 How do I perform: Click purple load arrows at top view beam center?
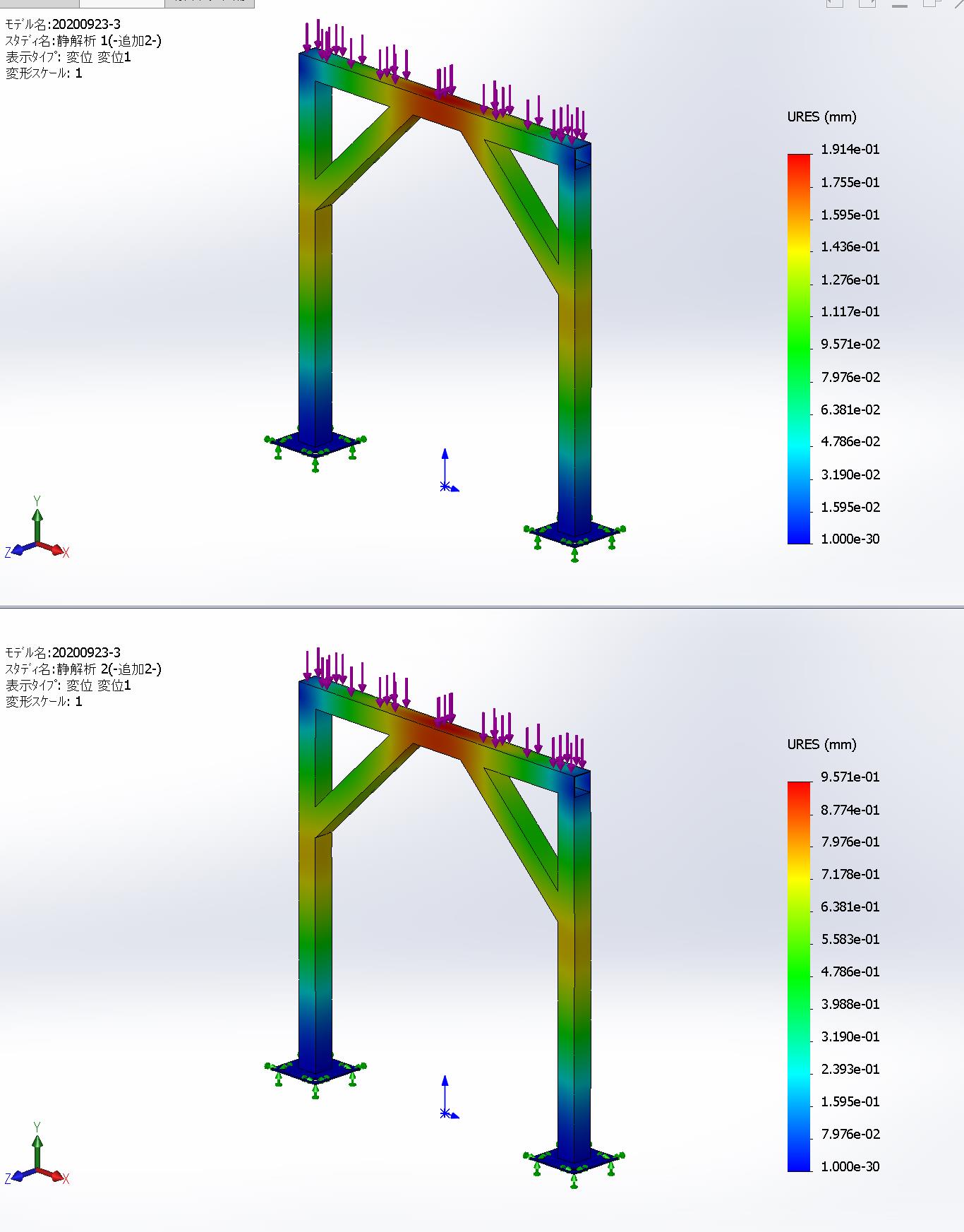pyautogui.click(x=445, y=82)
